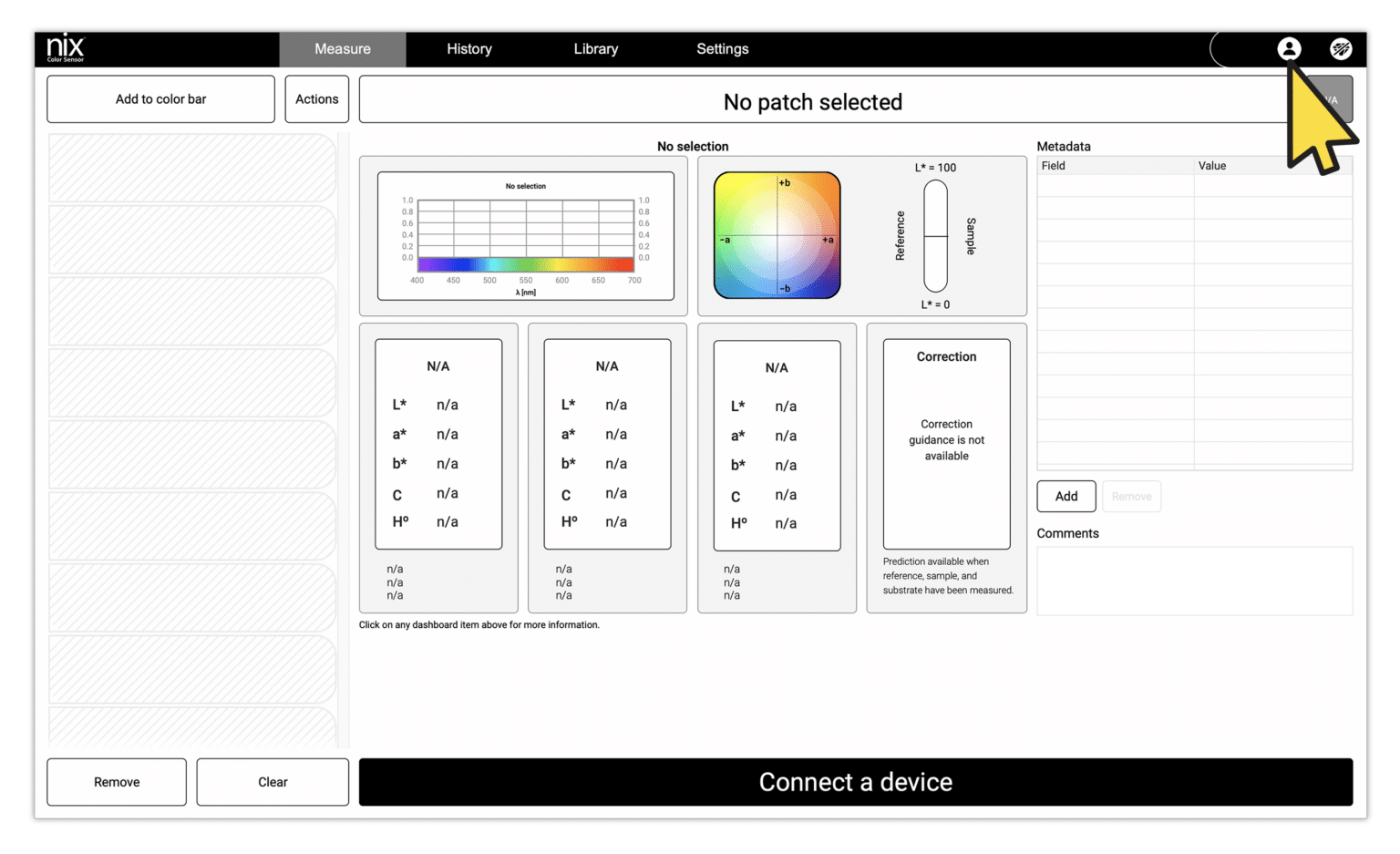
Task: Click the 'L* = 0' label
Action: 936,304
